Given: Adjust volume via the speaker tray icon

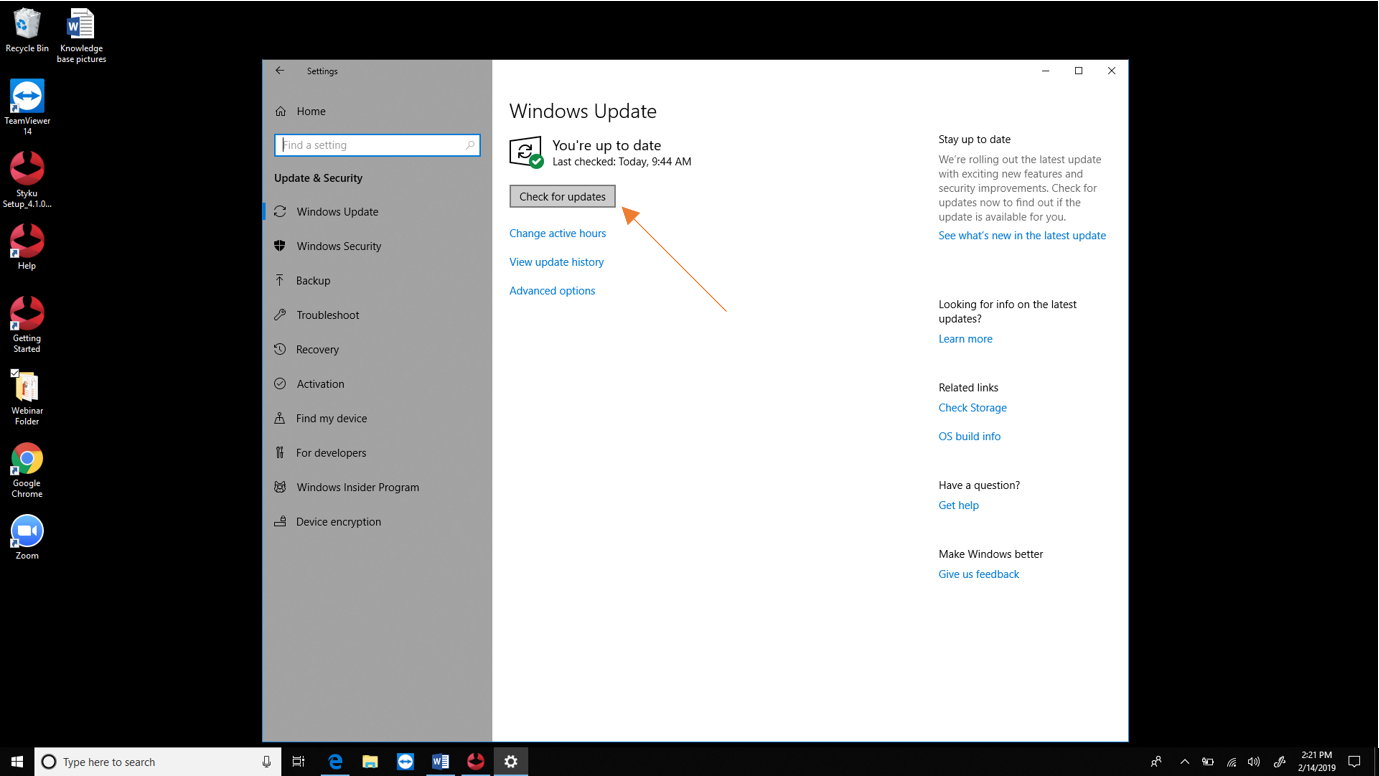Looking at the screenshot, I should point(1254,762).
